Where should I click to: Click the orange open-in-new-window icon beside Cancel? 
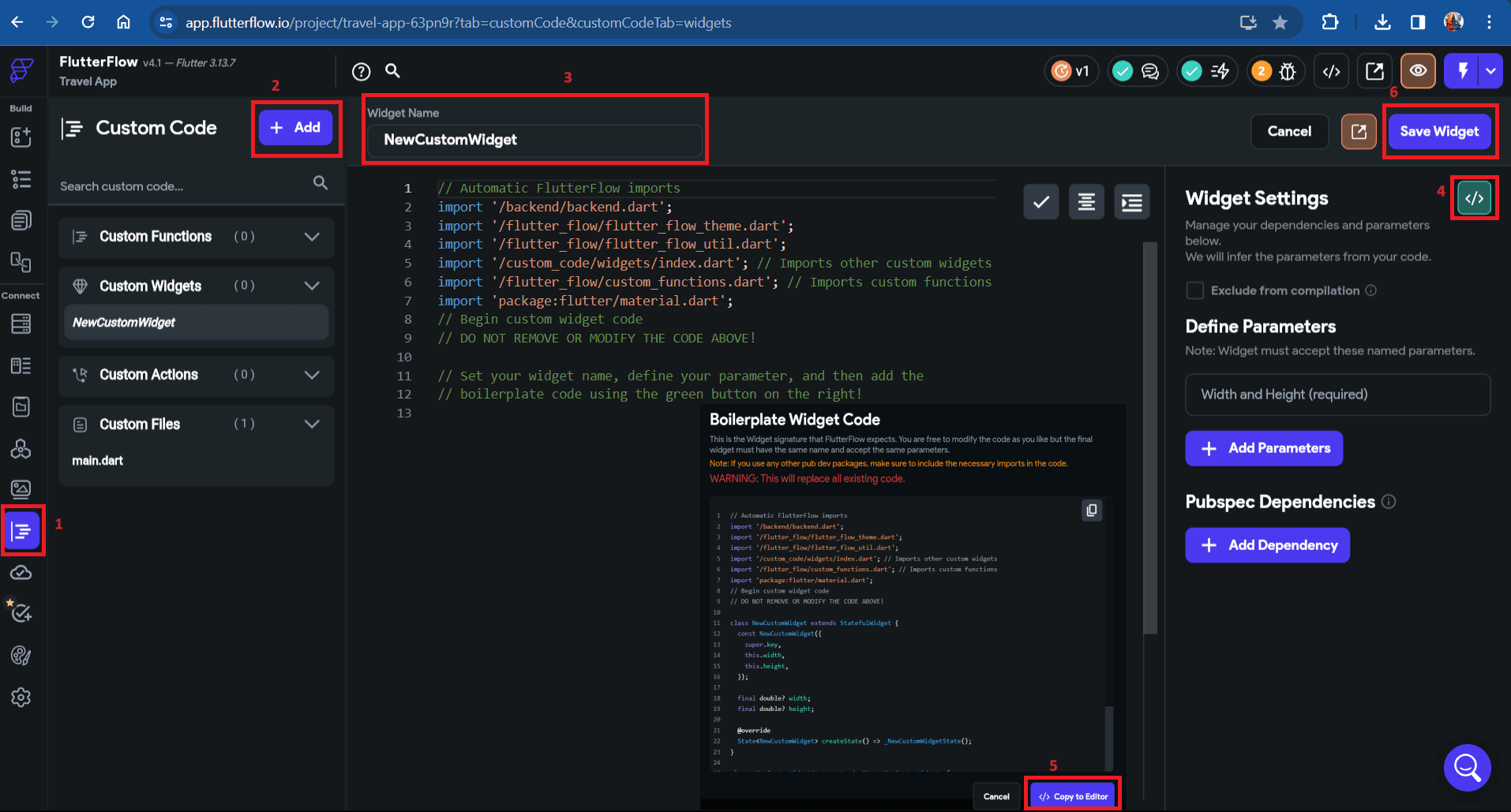click(1359, 132)
